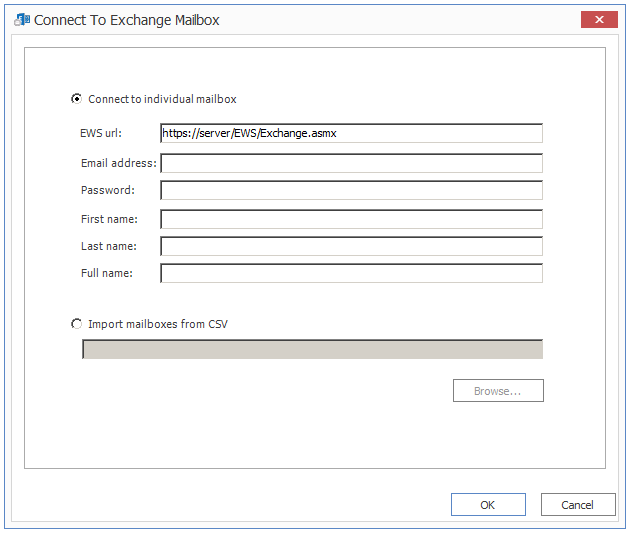
Task: Activate the Last name text field
Action: click(x=351, y=246)
